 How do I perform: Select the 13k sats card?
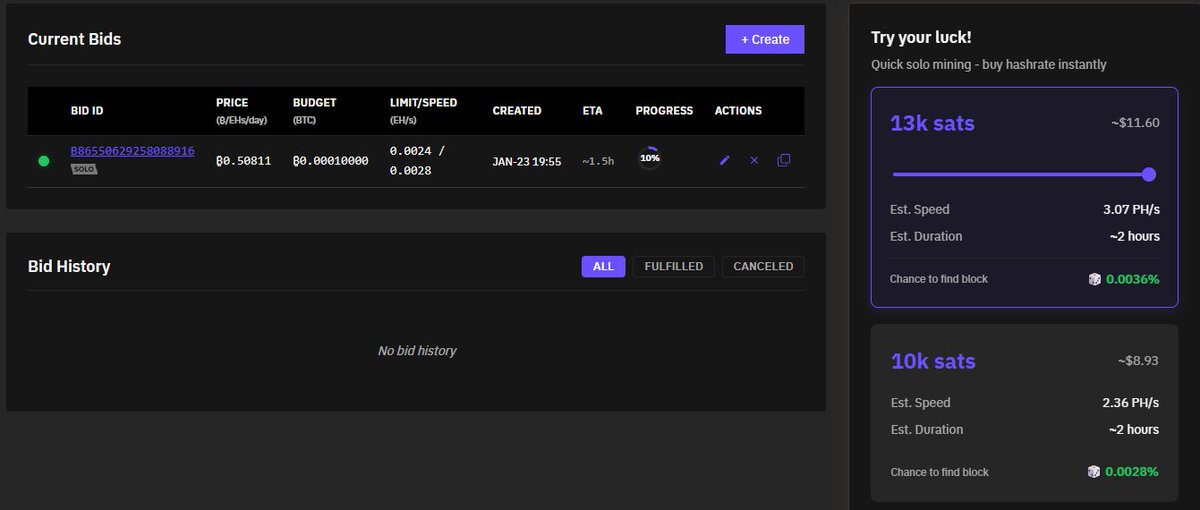(1024, 197)
